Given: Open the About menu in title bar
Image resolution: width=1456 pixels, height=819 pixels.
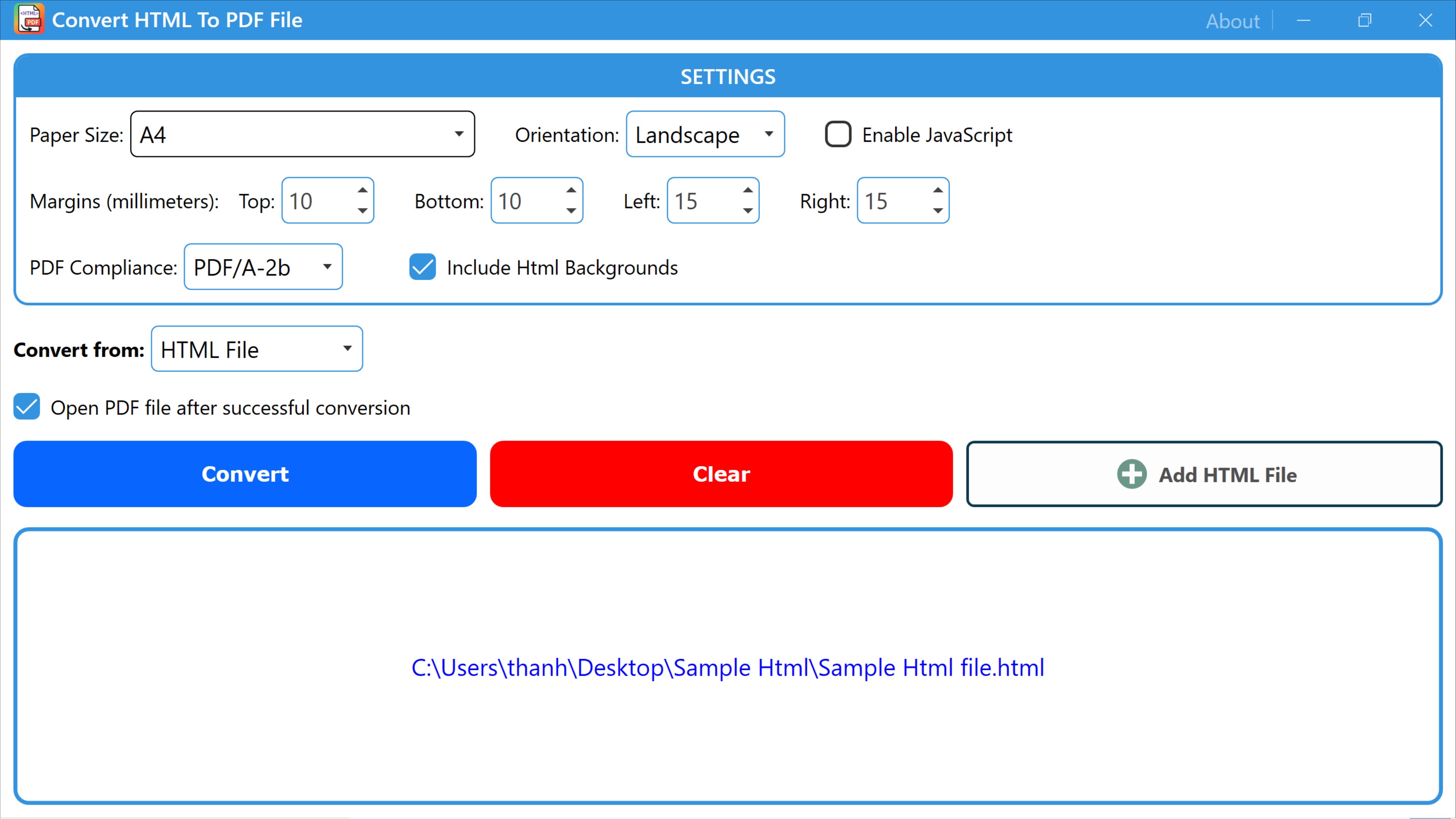Looking at the screenshot, I should tap(1232, 21).
